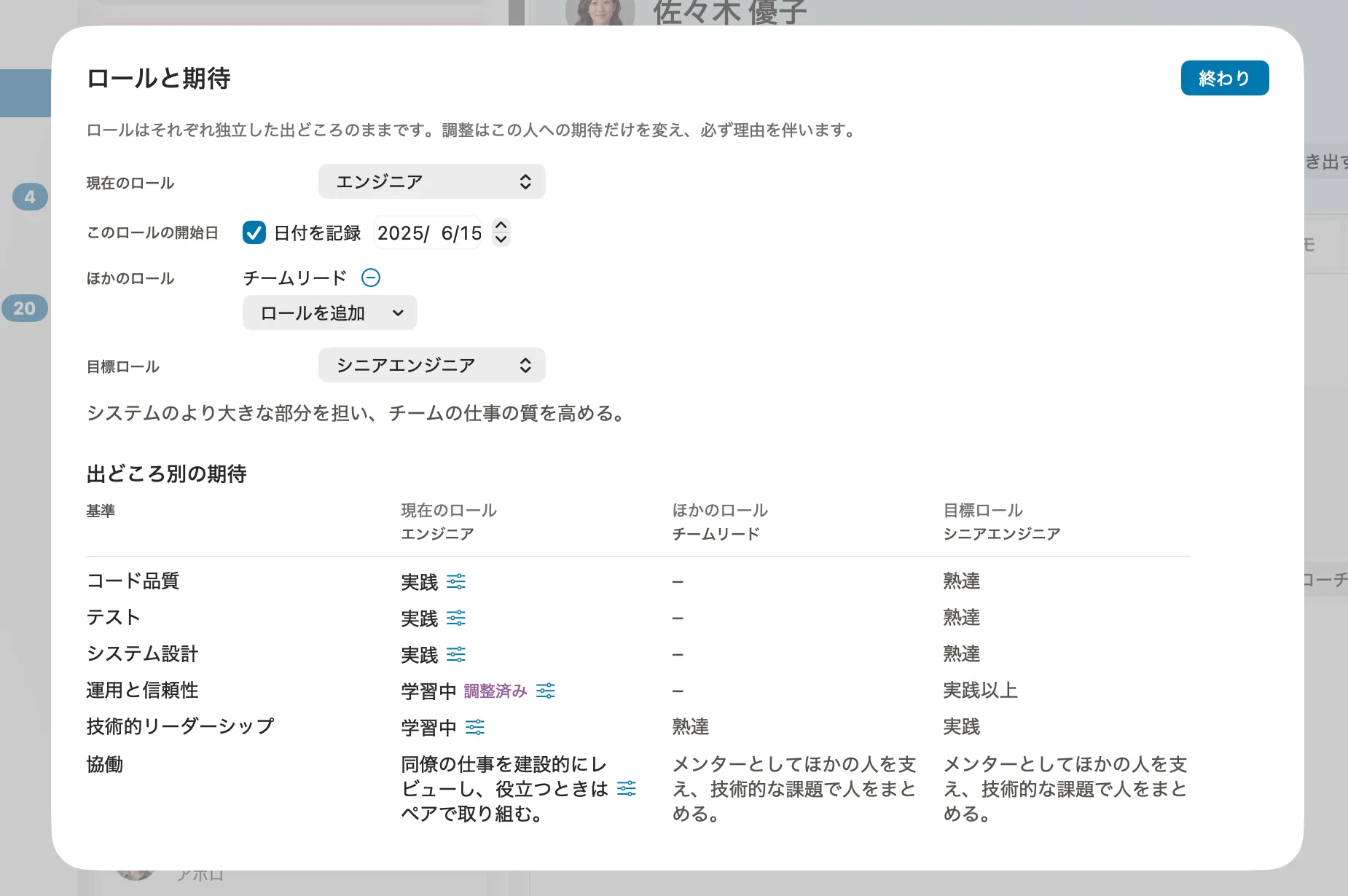Click 実践以上 in the 目標ロール column
The width and height of the screenshot is (1348, 896).
980,690
